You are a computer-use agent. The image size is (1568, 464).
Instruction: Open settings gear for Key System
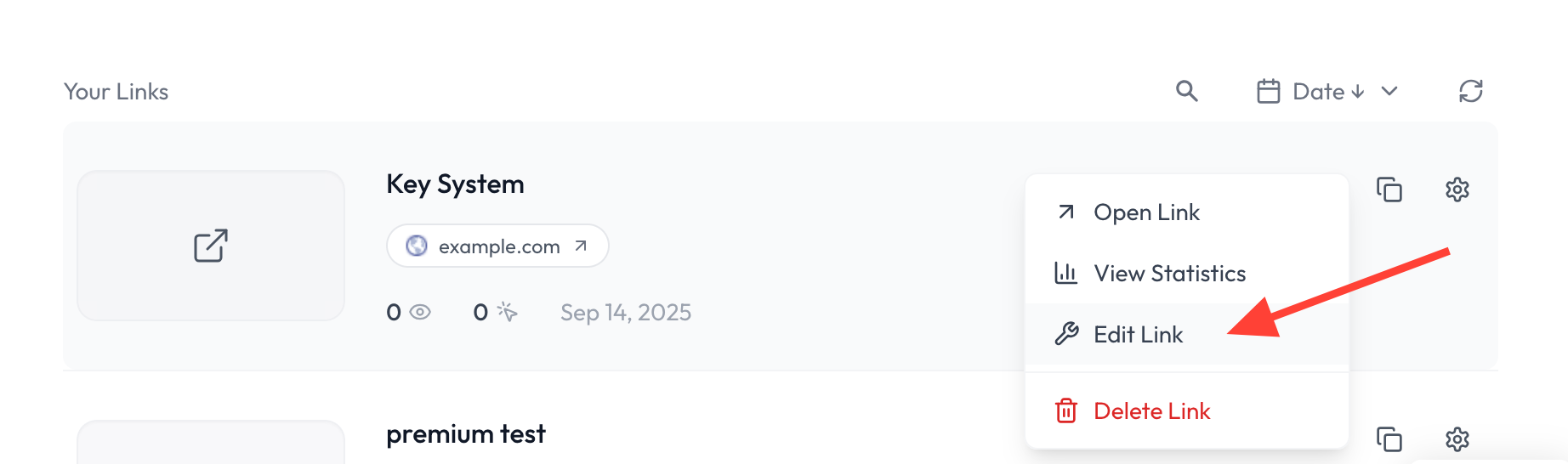[1457, 190]
